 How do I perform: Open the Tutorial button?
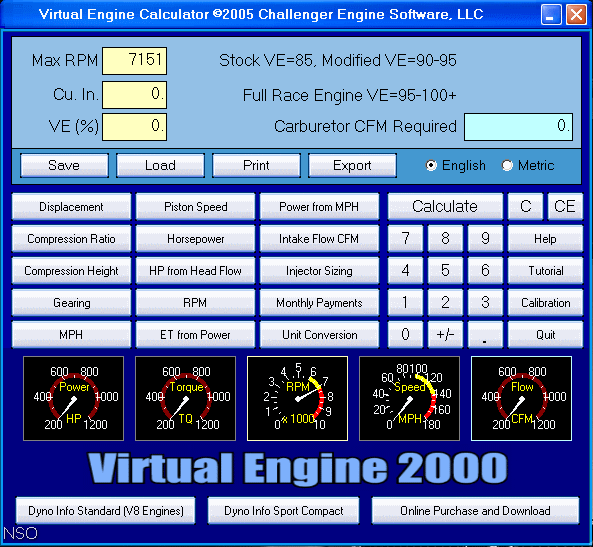pyautogui.click(x=545, y=270)
